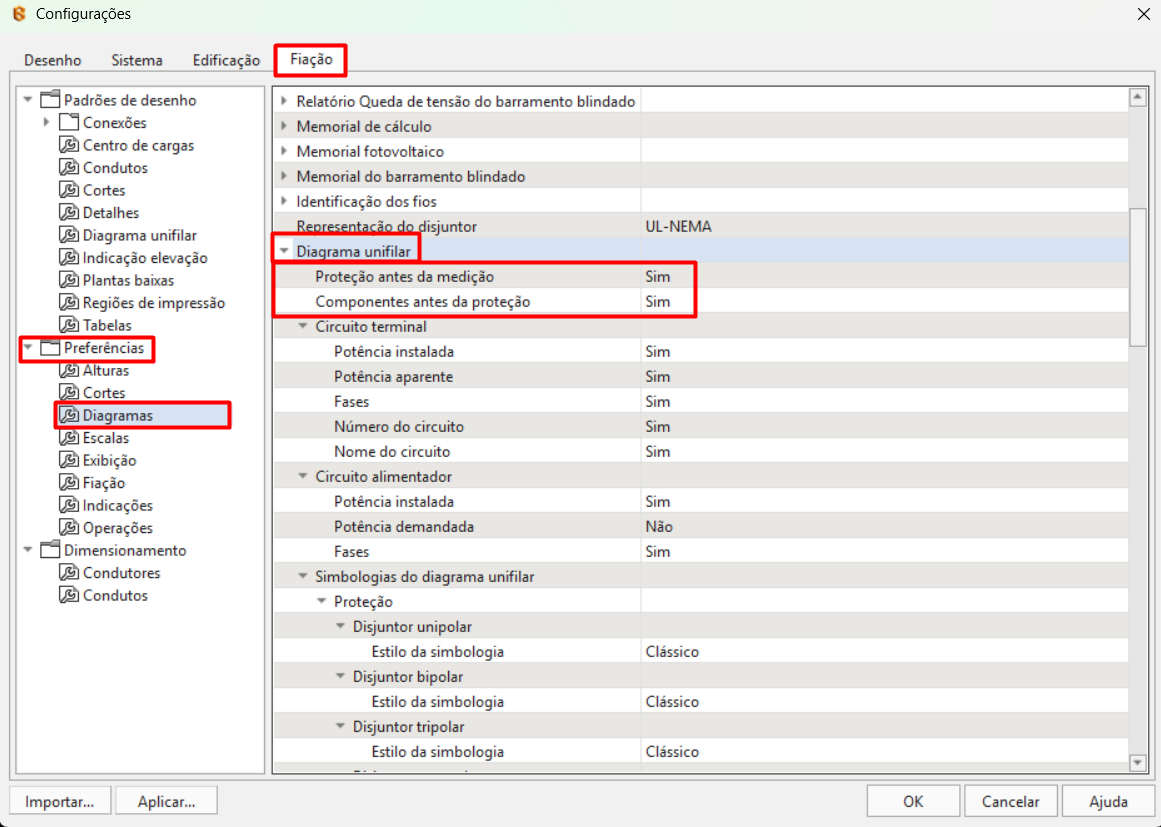Click the Tabelas wrench icon
1161x827 pixels.
[68, 325]
